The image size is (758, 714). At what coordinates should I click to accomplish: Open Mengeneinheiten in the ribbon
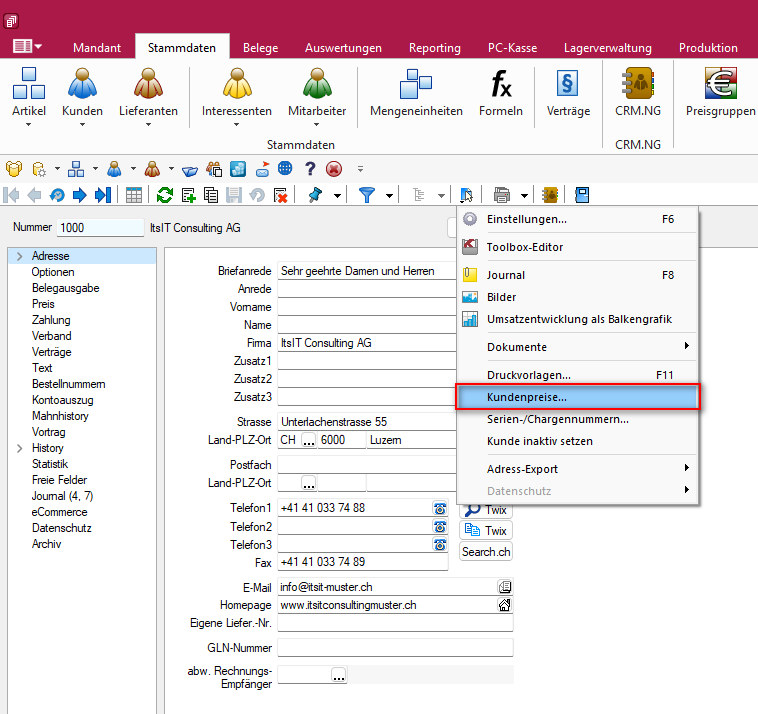click(x=416, y=92)
